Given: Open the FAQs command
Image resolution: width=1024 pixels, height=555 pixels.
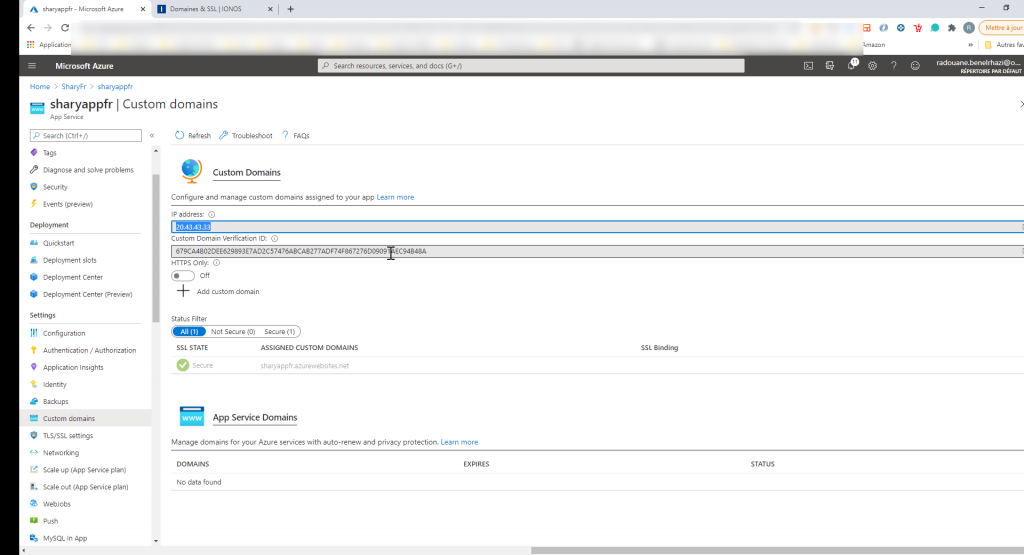Looking at the screenshot, I should point(295,136).
